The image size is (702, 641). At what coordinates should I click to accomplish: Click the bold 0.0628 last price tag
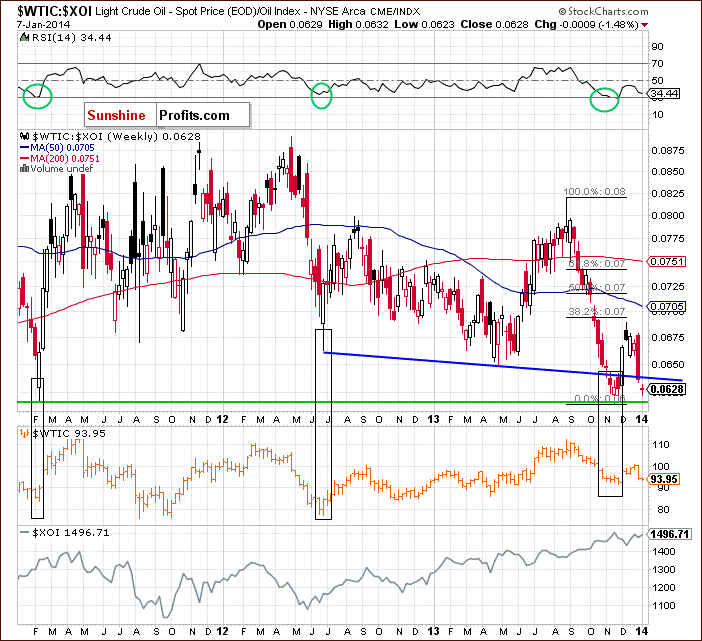point(667,389)
